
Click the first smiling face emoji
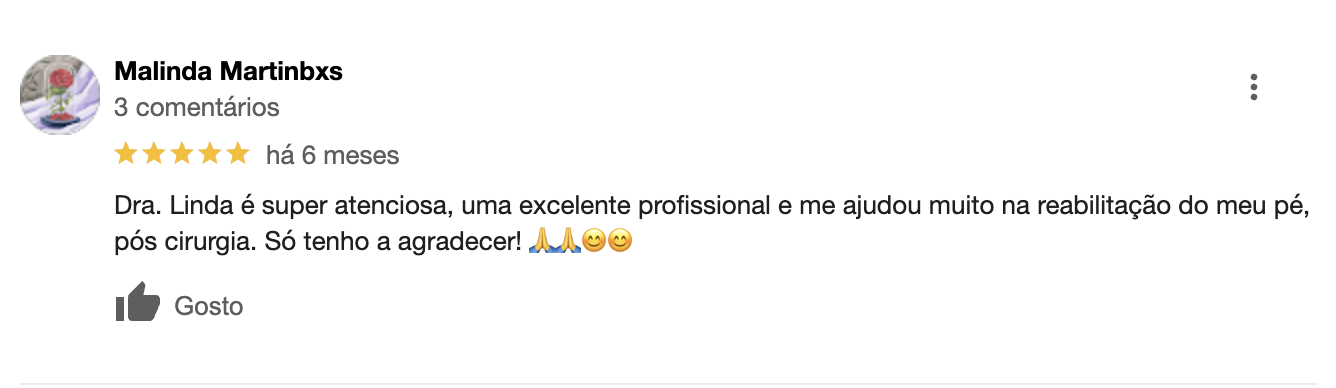[x=594, y=241]
